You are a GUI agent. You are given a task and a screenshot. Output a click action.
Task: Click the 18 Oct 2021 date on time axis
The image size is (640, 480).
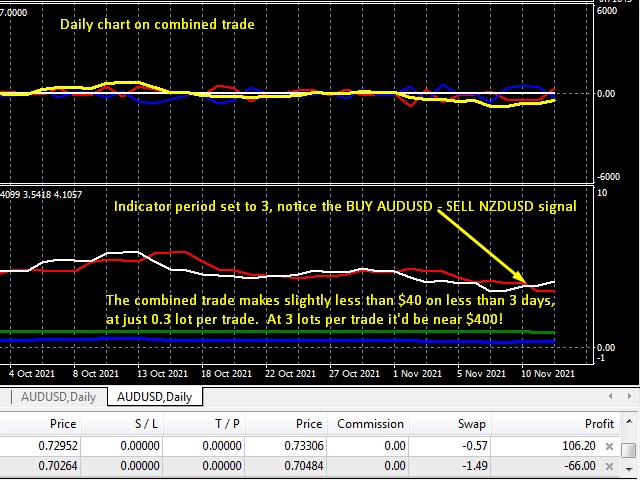tap(226, 373)
